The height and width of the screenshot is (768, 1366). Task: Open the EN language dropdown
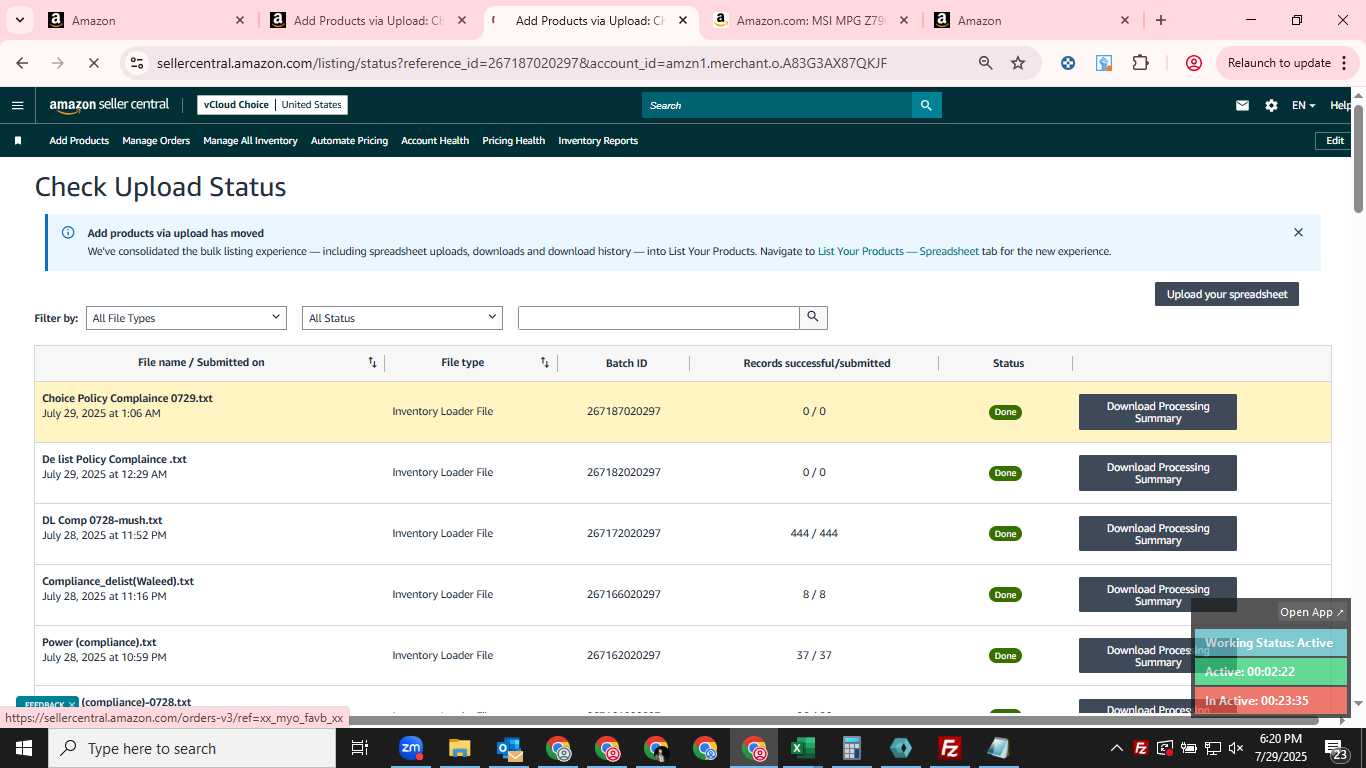(1303, 105)
